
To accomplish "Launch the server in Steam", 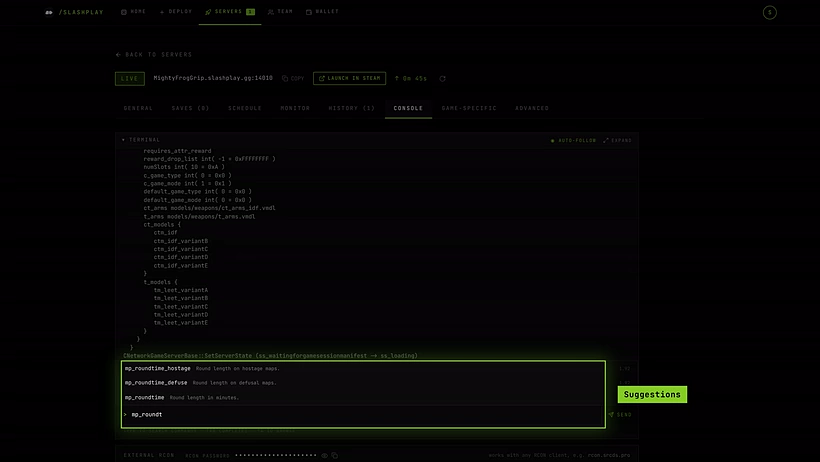I will pyautogui.click(x=349, y=78).
